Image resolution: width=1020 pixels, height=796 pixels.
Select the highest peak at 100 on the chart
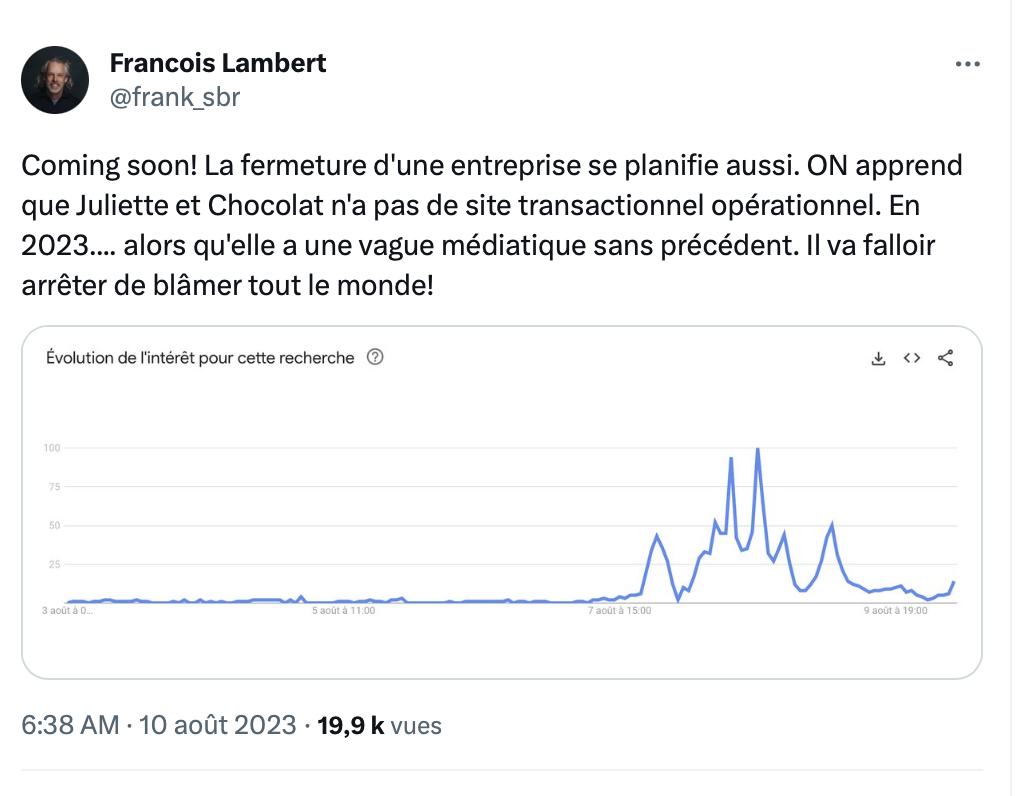pos(757,449)
